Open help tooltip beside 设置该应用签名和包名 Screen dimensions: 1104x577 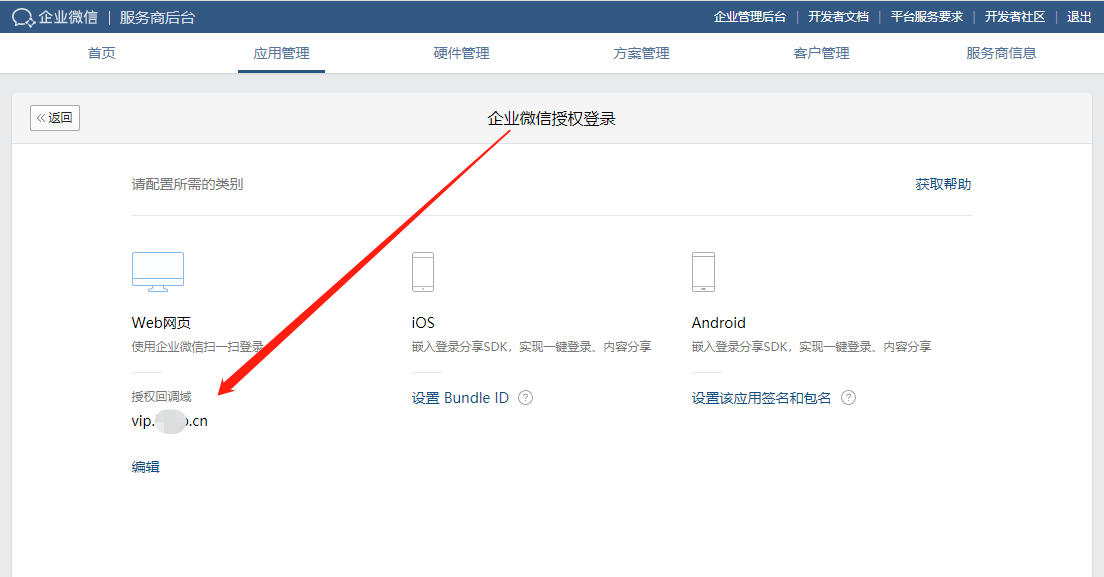[x=848, y=398]
